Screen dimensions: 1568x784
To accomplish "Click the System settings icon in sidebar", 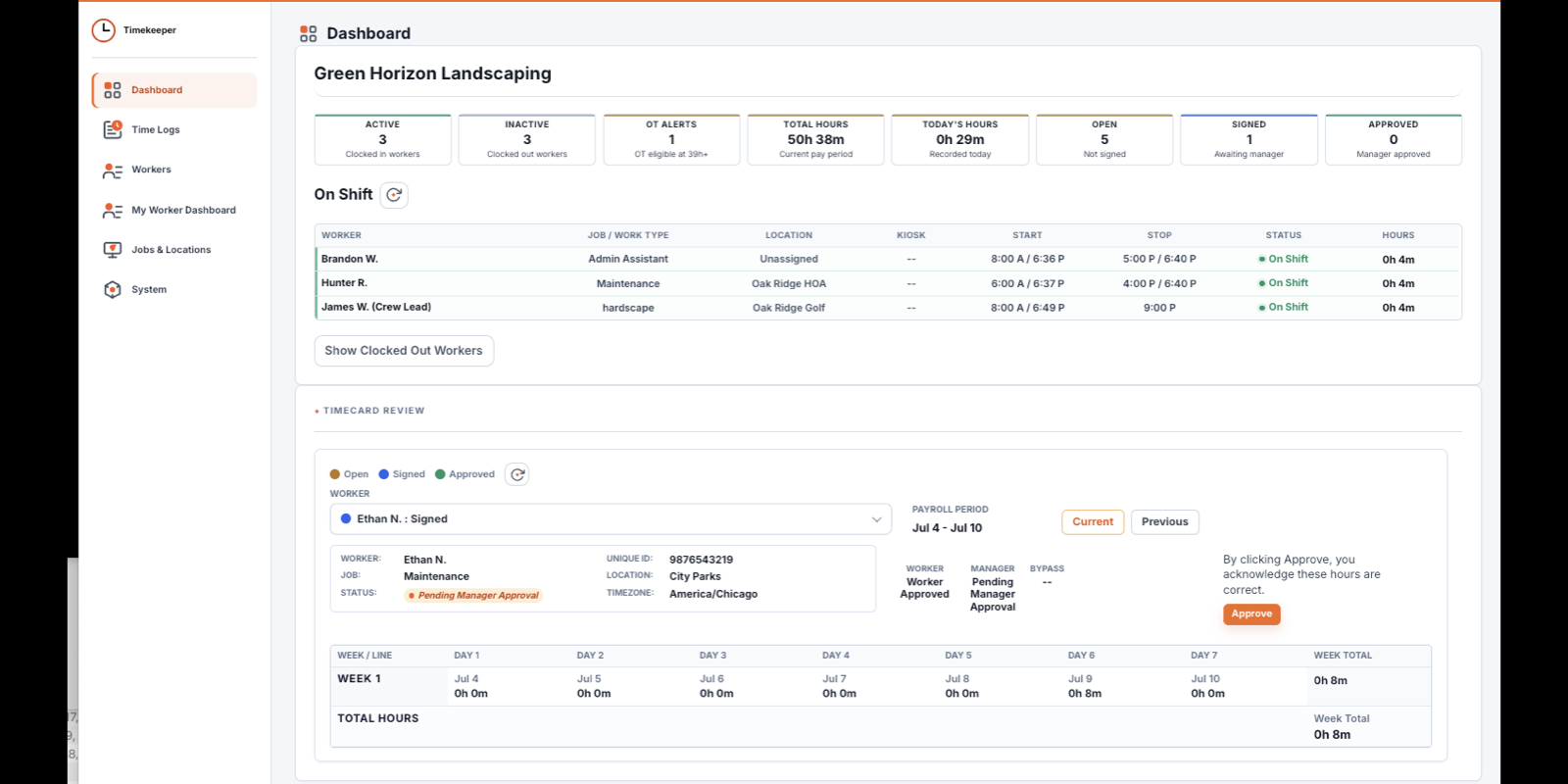I will coord(113,290).
